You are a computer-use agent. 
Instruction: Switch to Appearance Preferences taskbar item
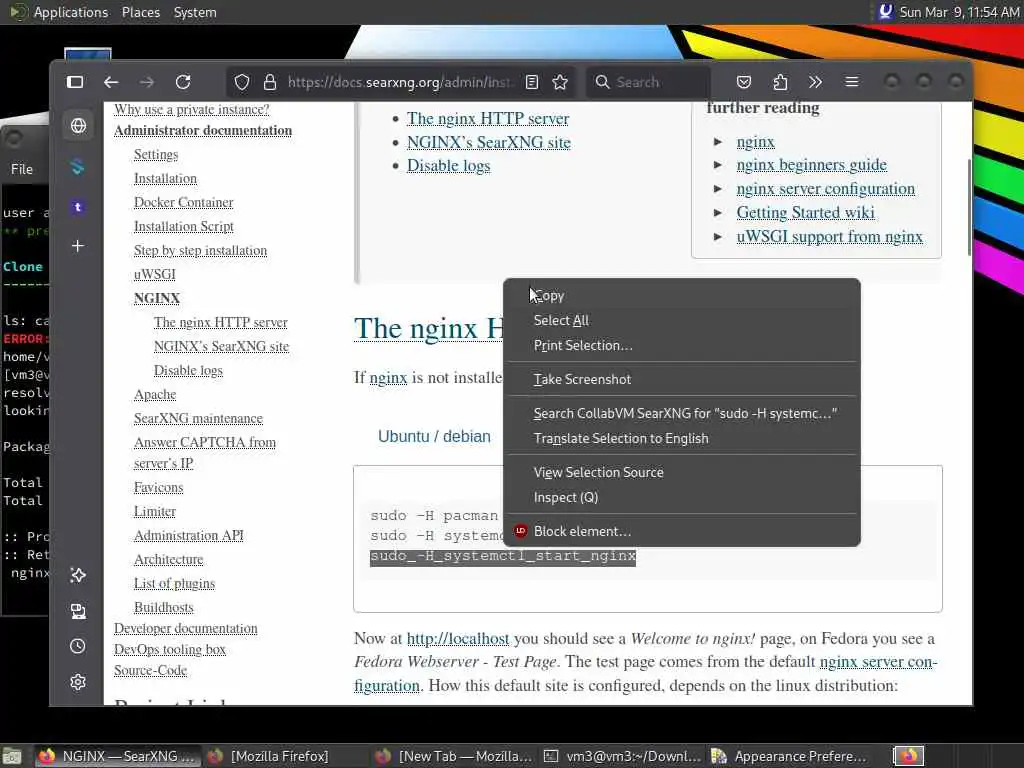coord(790,756)
